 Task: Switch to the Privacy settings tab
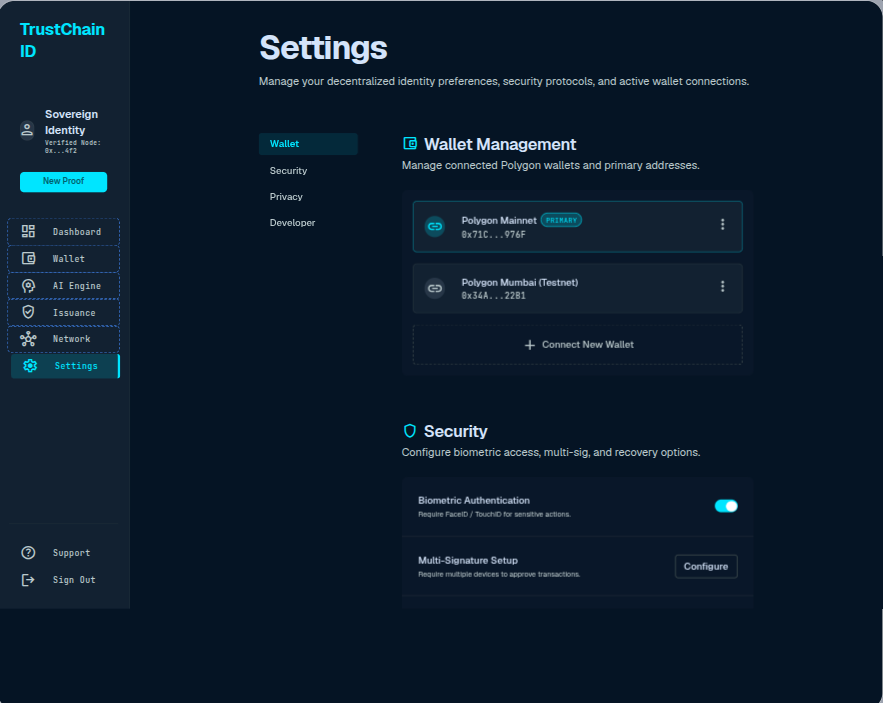coord(308,197)
